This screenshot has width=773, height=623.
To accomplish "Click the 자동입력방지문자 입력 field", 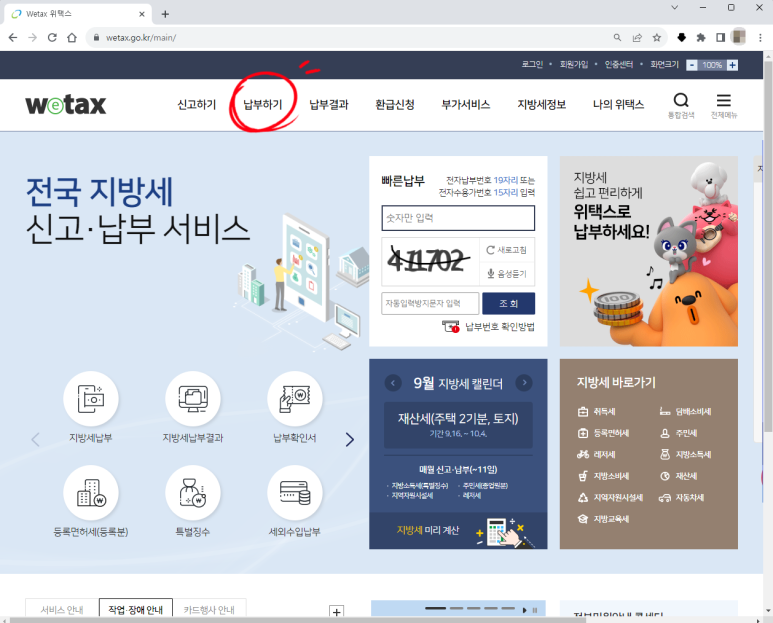I will point(430,303).
